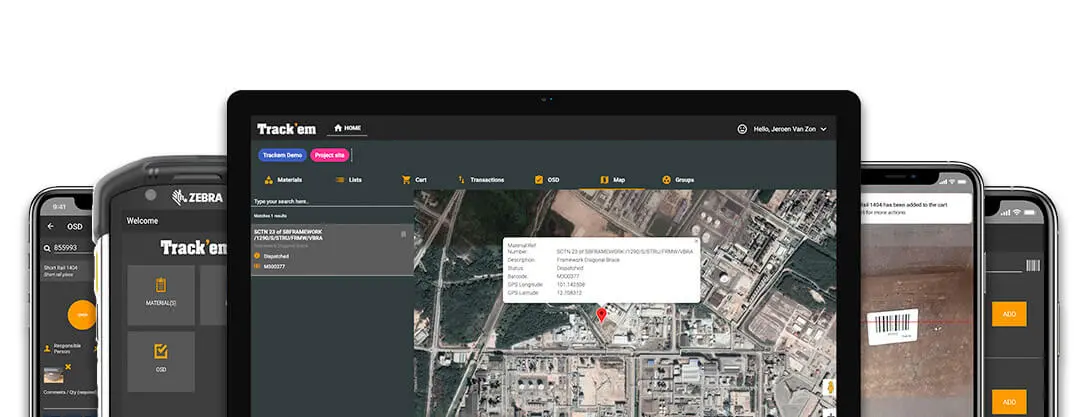Switch to the Map tab
Viewport: 1088px width, 417px height.
(613, 180)
